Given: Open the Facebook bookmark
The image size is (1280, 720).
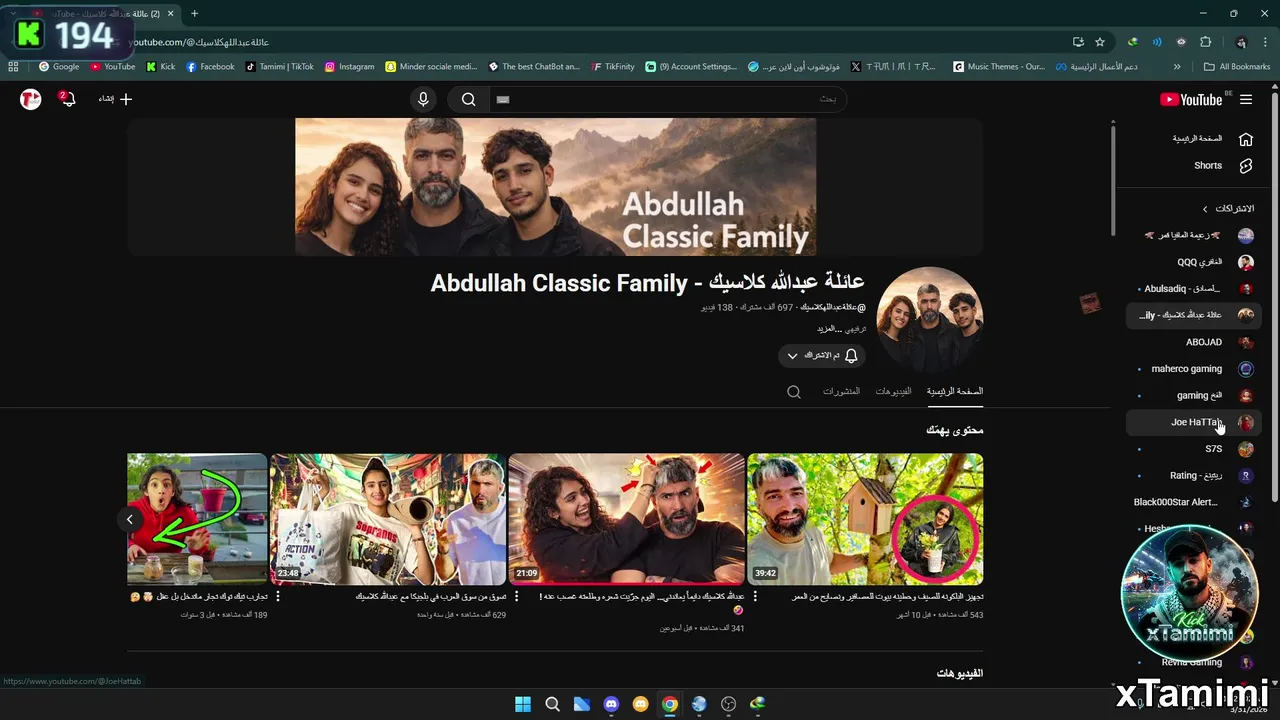Looking at the screenshot, I should pyautogui.click(x=210, y=66).
